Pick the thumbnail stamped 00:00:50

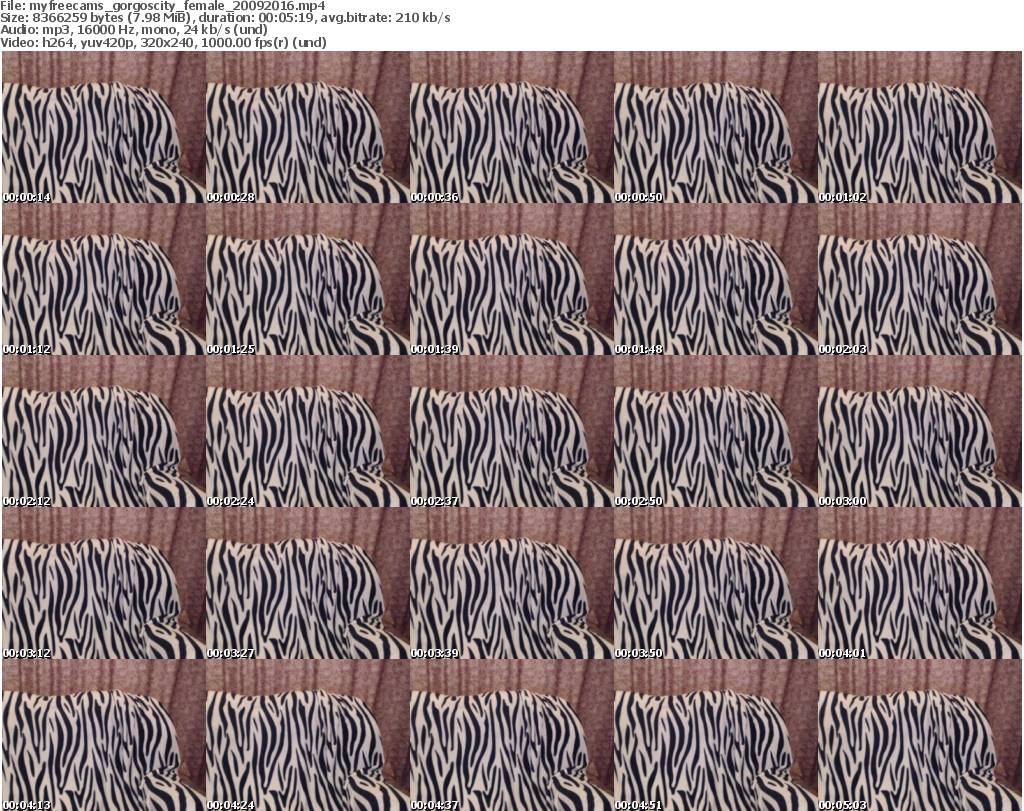pos(715,127)
